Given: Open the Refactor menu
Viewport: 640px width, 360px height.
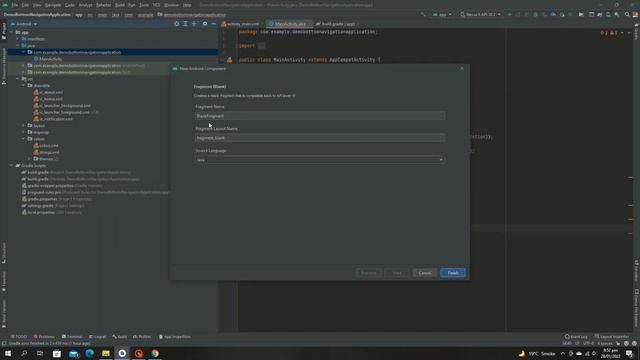Looking at the screenshot, I should (104, 5).
